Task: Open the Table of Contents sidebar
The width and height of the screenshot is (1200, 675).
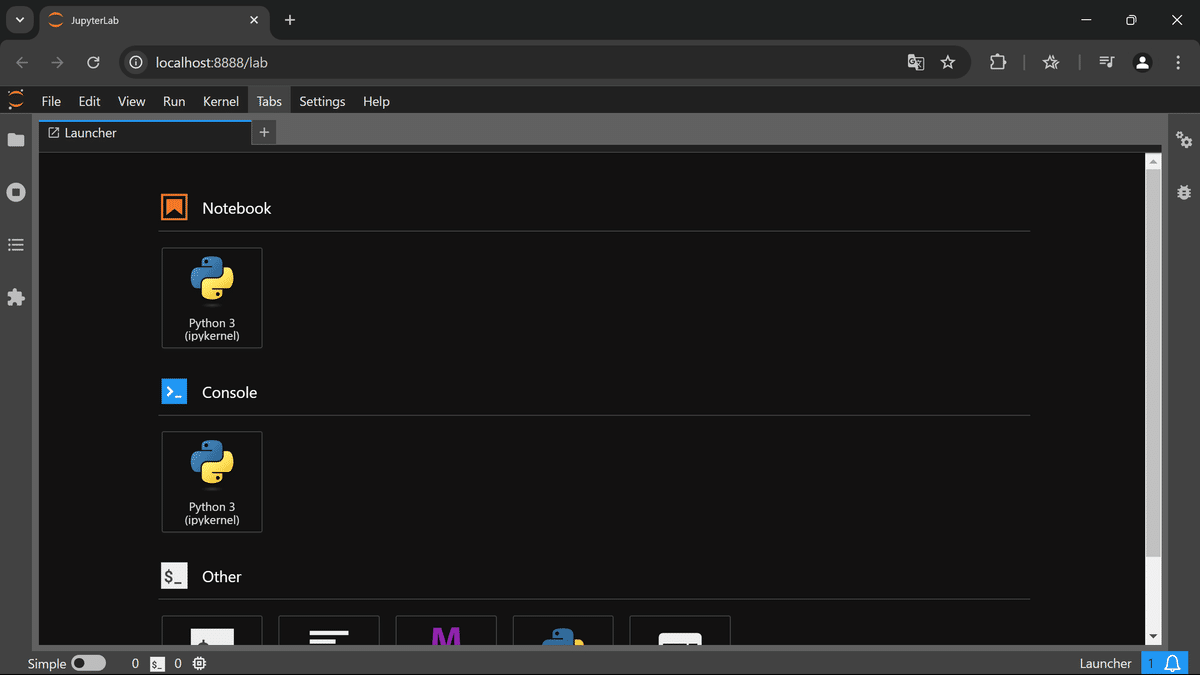Action: pos(16,245)
